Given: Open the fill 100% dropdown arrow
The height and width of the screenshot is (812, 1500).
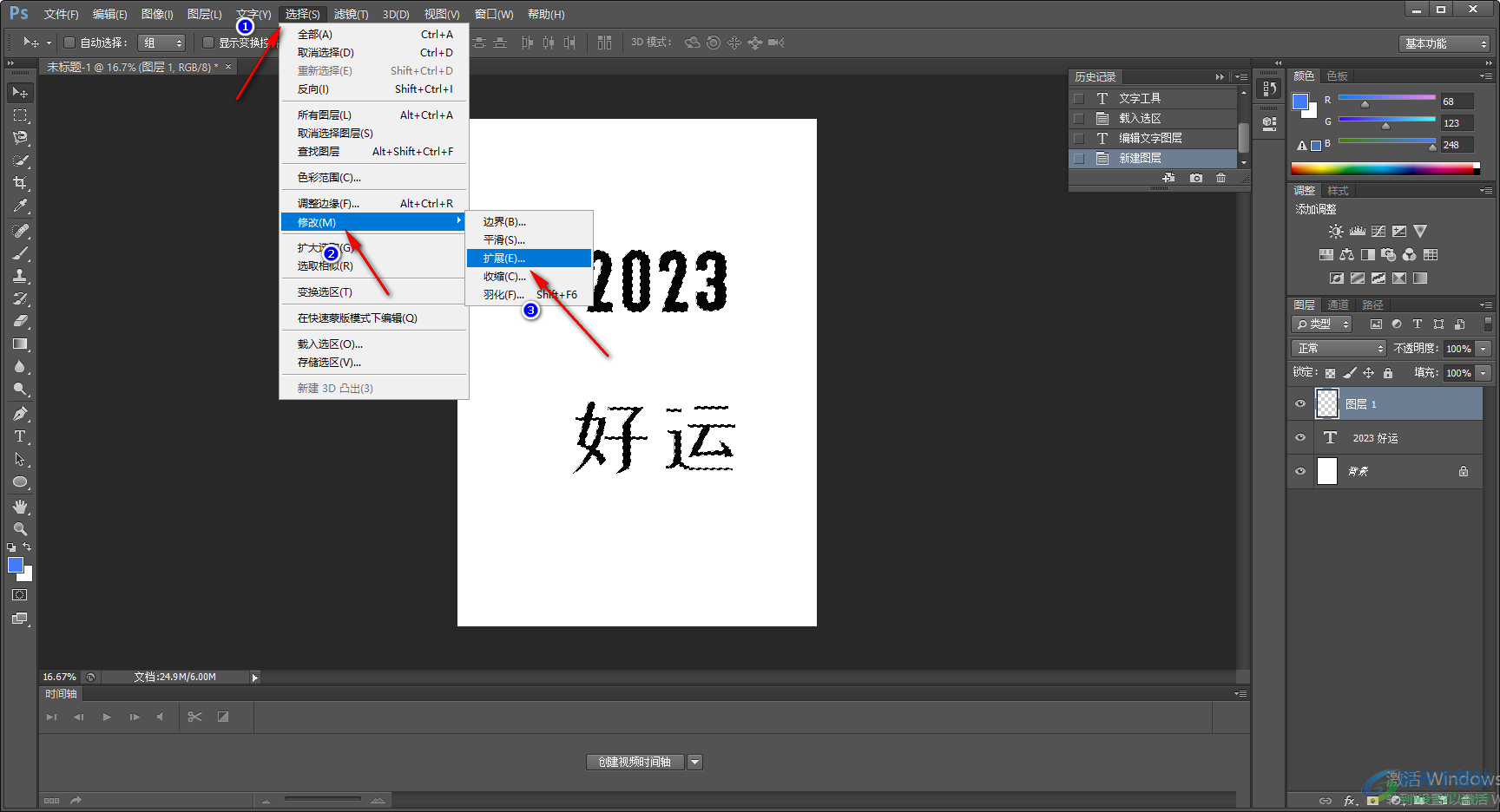Looking at the screenshot, I should click(1484, 373).
